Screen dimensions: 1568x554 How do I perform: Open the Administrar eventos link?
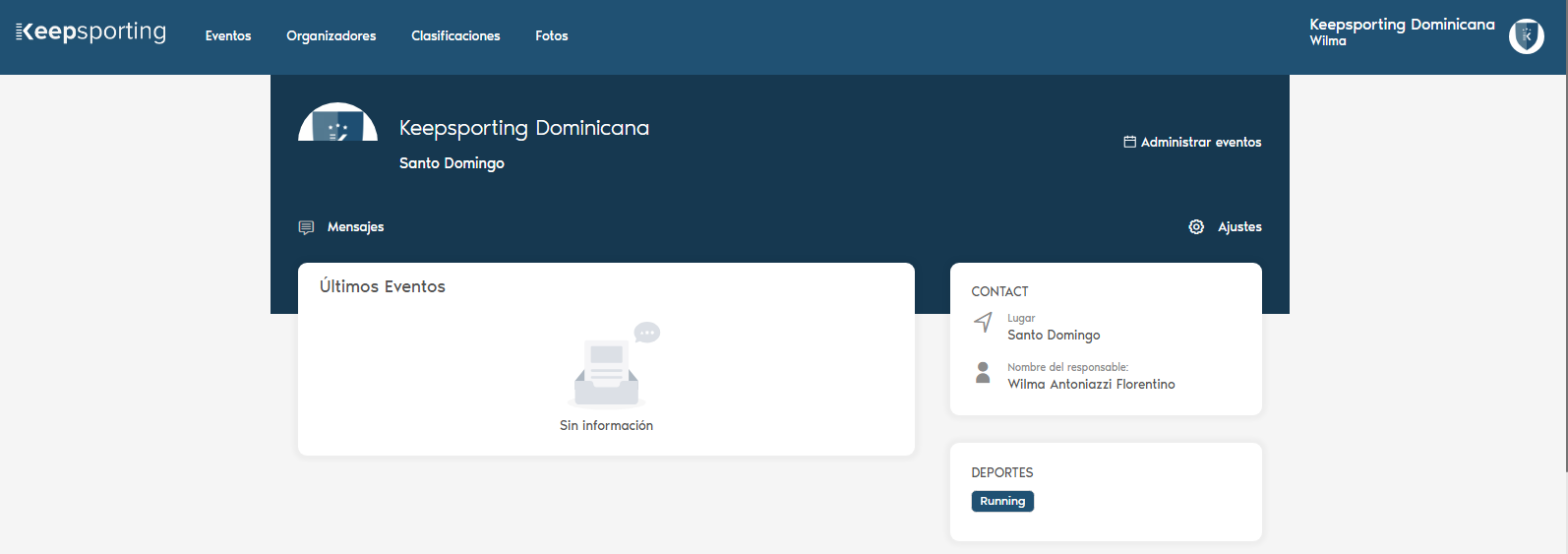[x=1200, y=143]
